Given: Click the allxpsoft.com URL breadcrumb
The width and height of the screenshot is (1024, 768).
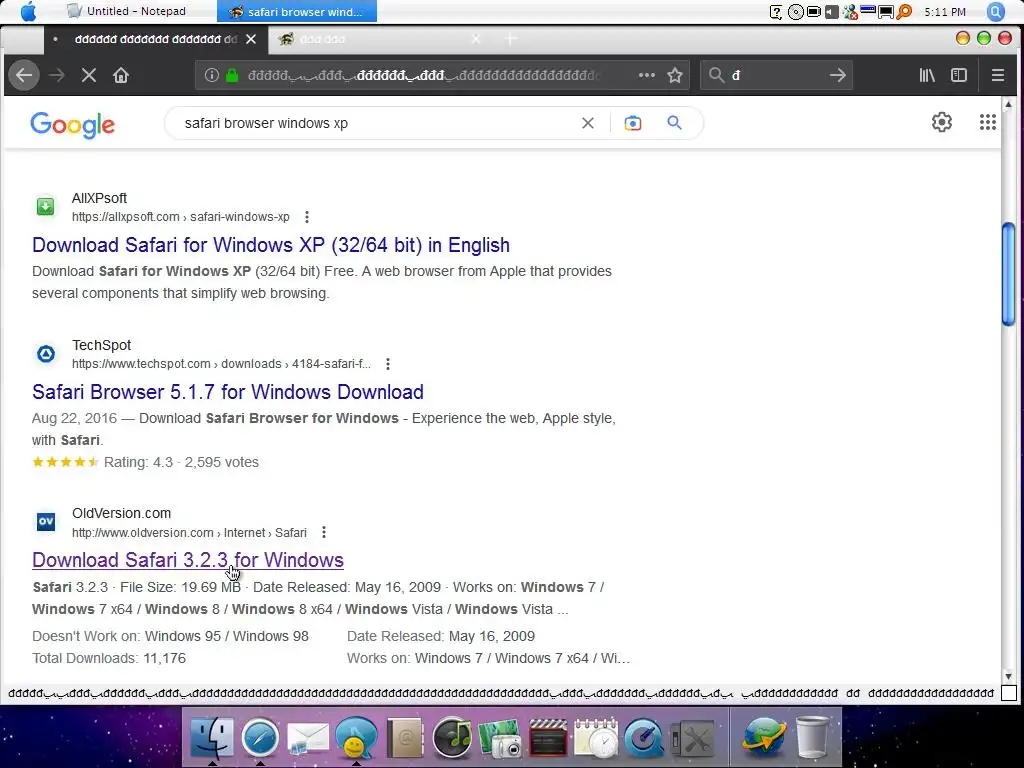Looking at the screenshot, I should pos(181,217).
